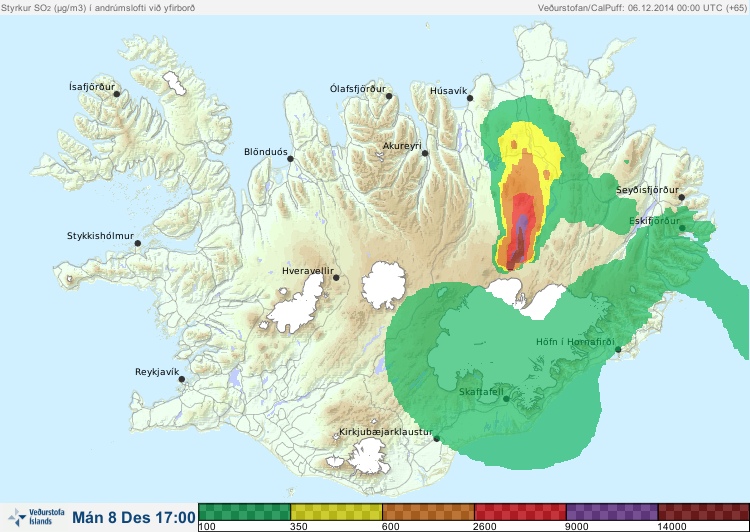Click the Ísafjörður label text
This screenshot has width=750, height=532.
92,87
